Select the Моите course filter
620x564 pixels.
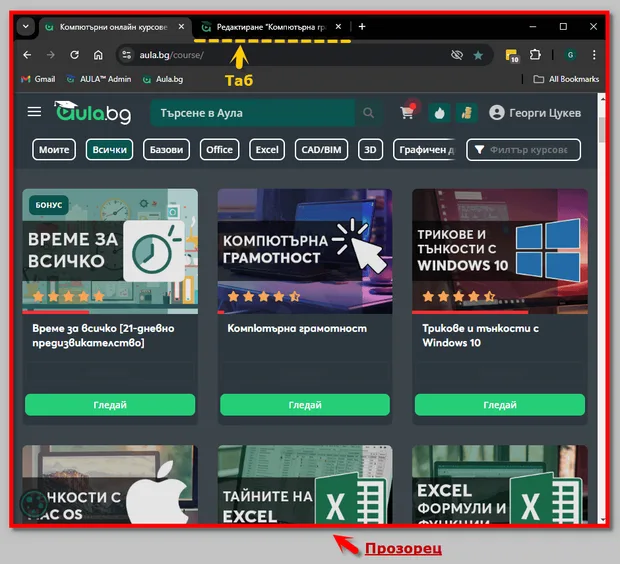(54, 150)
